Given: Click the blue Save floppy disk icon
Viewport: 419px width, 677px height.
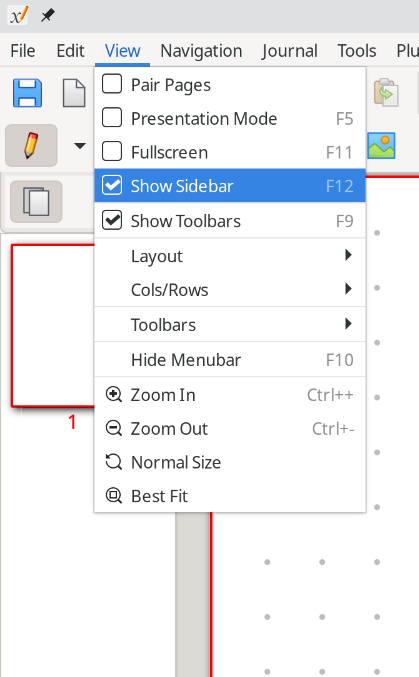Looking at the screenshot, I should tap(28, 93).
